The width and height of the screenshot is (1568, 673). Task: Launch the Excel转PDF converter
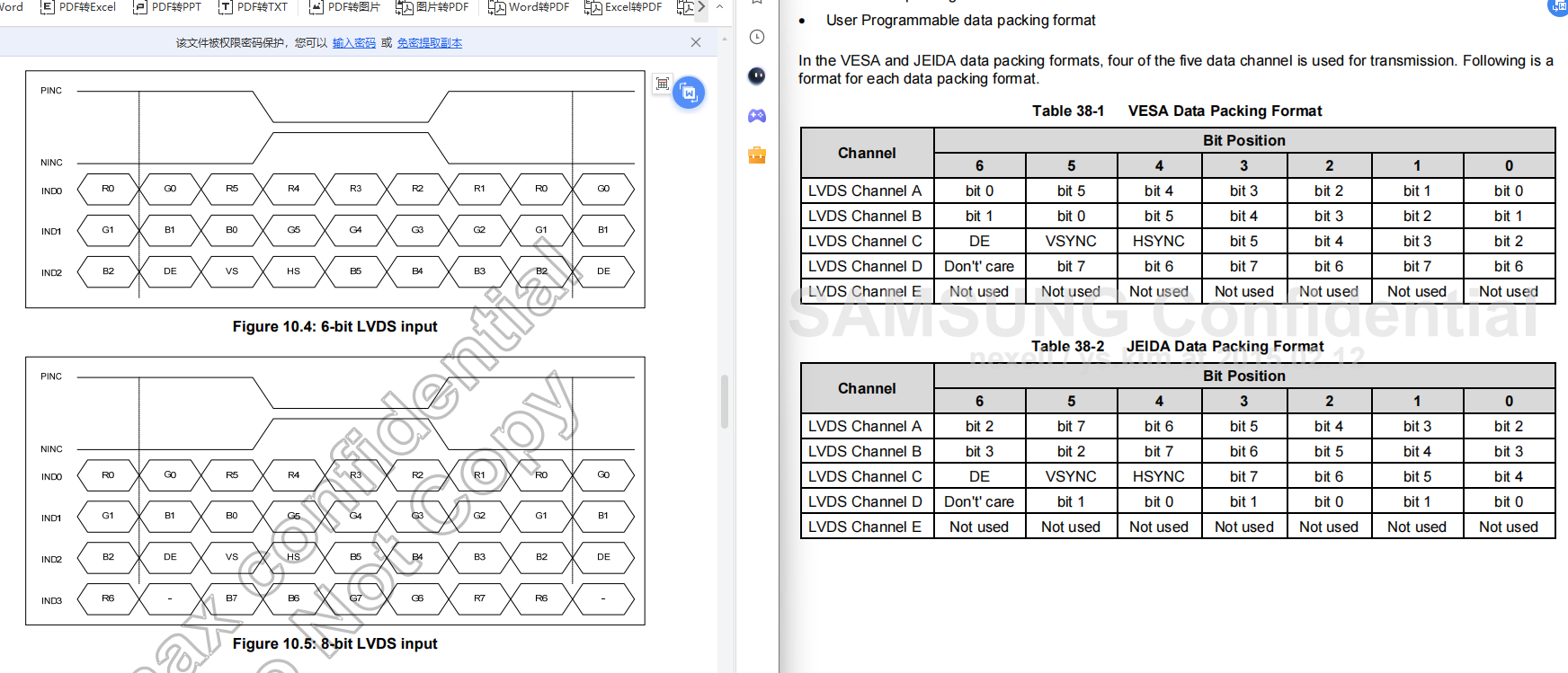click(623, 7)
